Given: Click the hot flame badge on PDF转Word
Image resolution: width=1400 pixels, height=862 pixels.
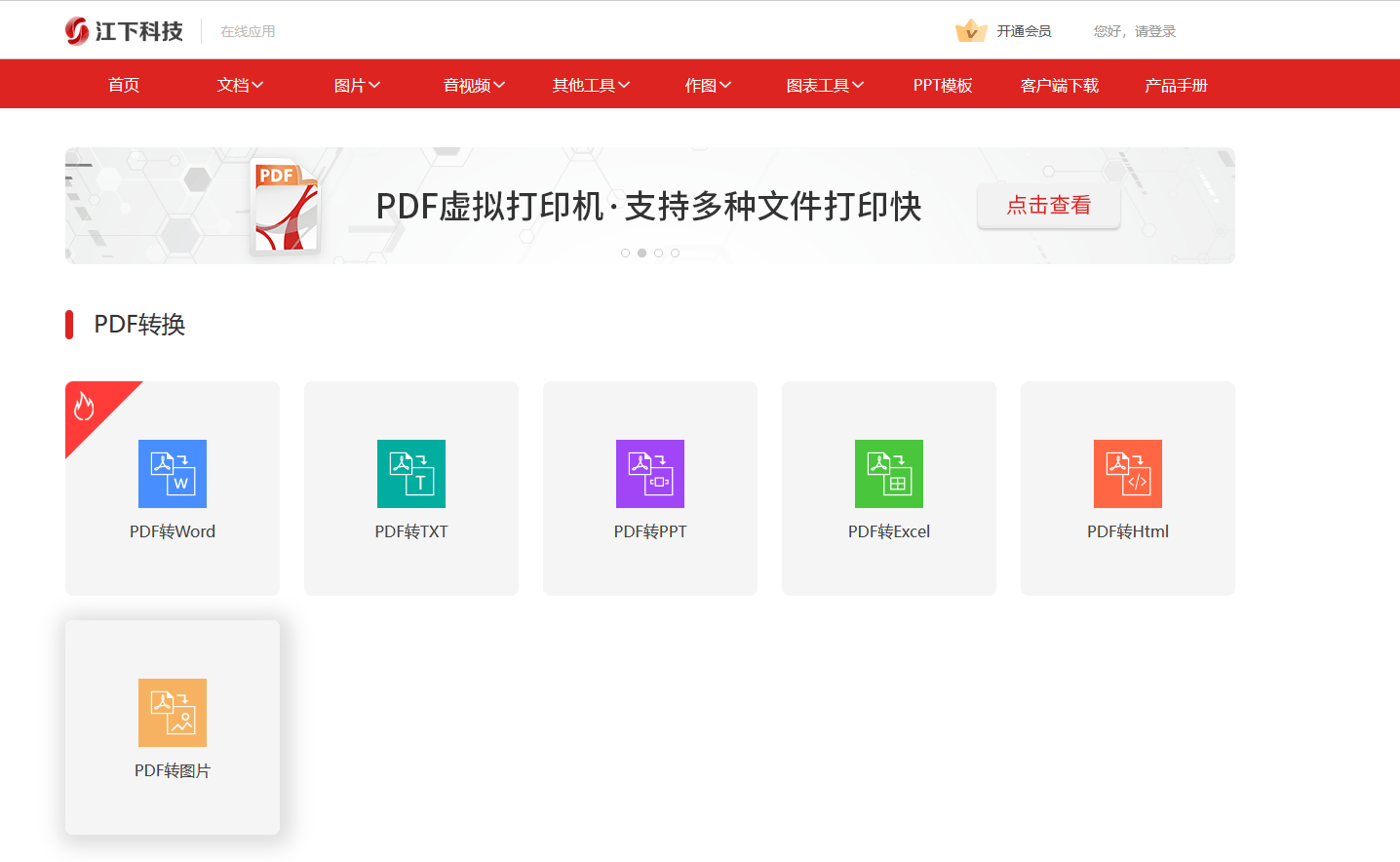Looking at the screenshot, I should tap(84, 406).
